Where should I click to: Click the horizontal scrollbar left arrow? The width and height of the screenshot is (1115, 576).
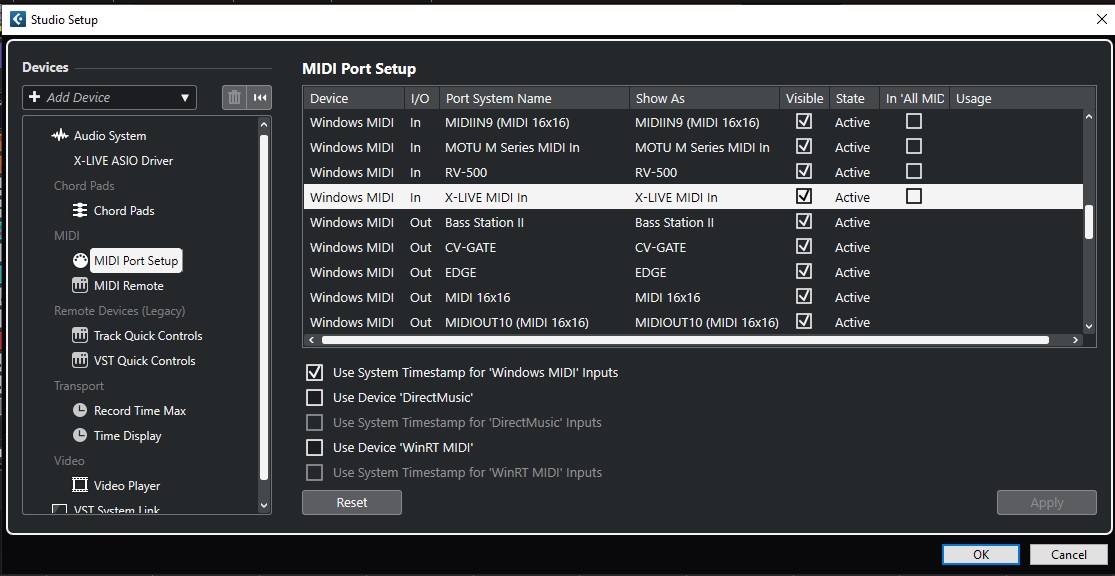pyautogui.click(x=310, y=341)
